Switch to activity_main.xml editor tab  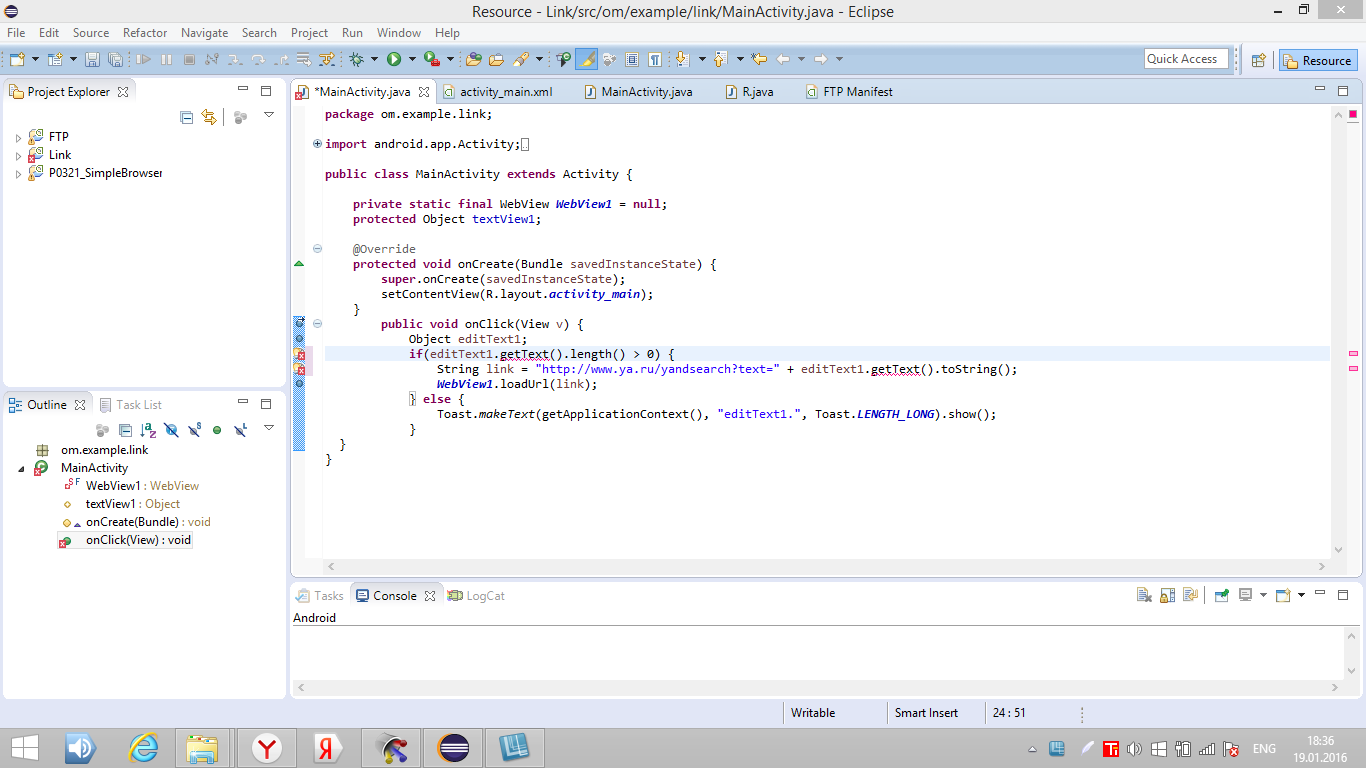497,91
